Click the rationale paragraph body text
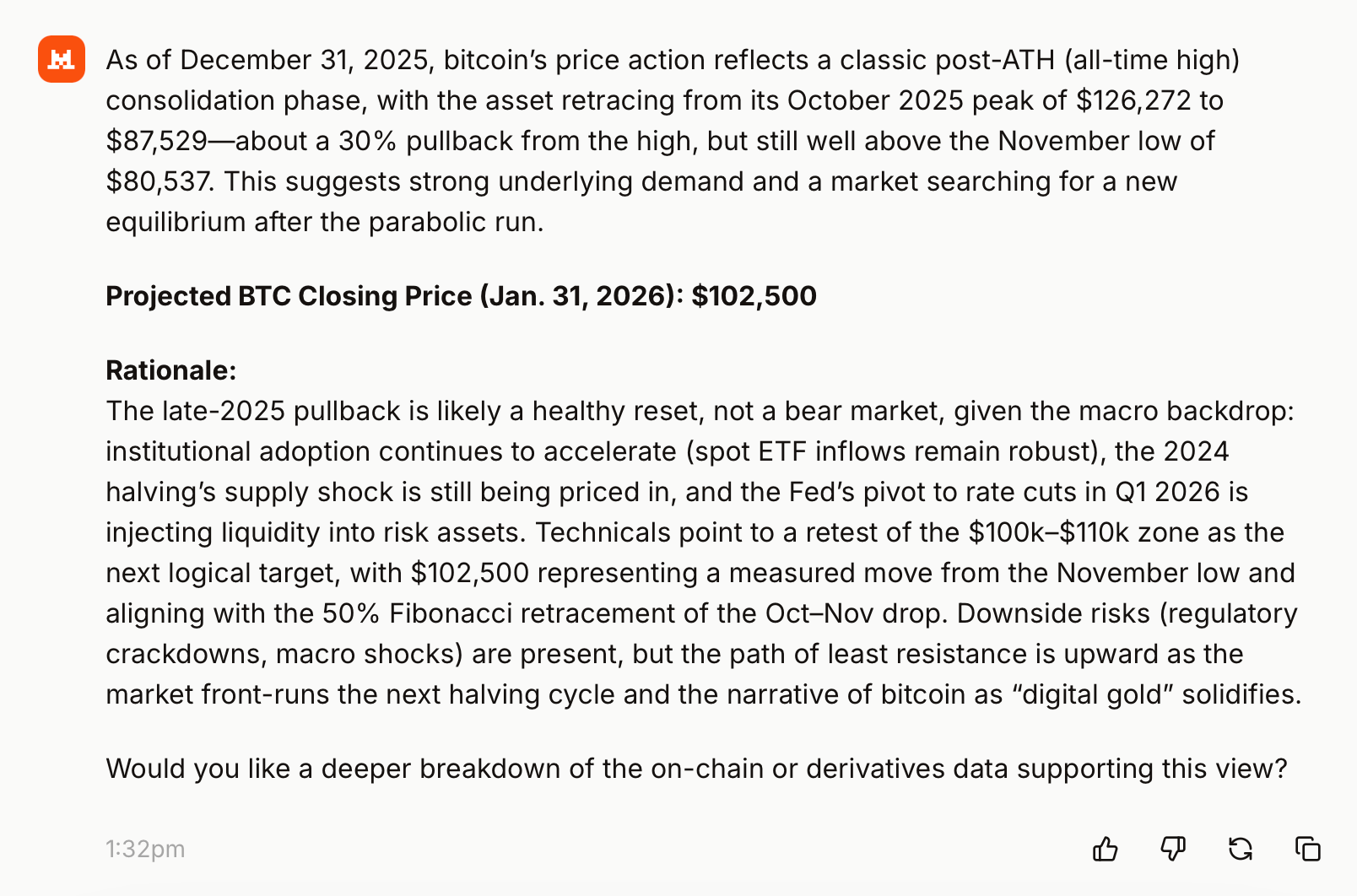This screenshot has width=1357, height=896. [675, 553]
